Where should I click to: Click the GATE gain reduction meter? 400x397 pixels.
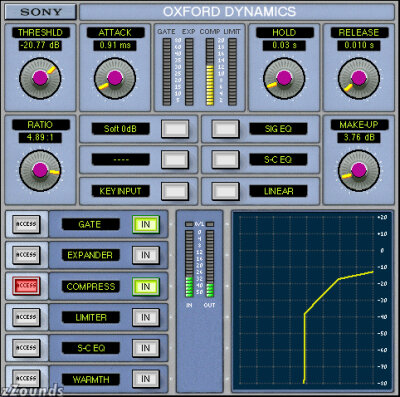[x=167, y=72]
